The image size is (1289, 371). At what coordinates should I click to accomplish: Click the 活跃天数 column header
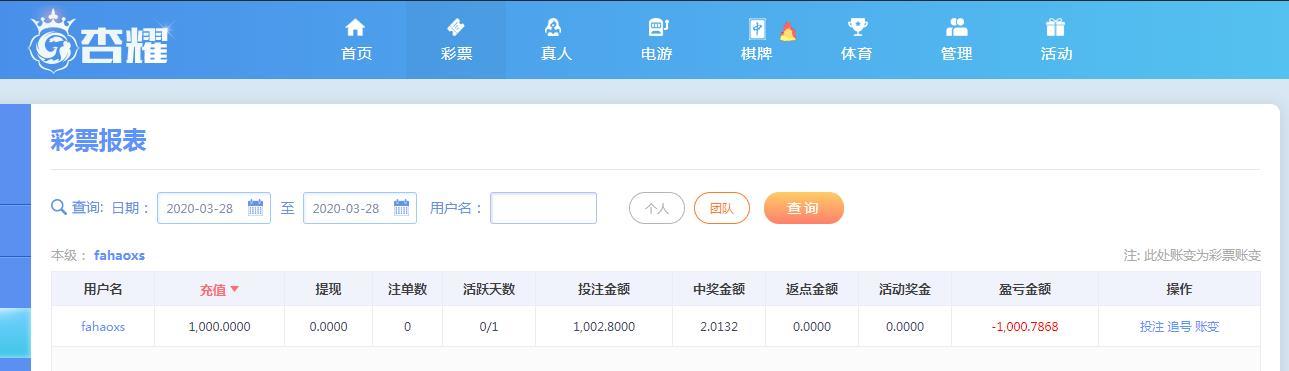[x=489, y=289]
